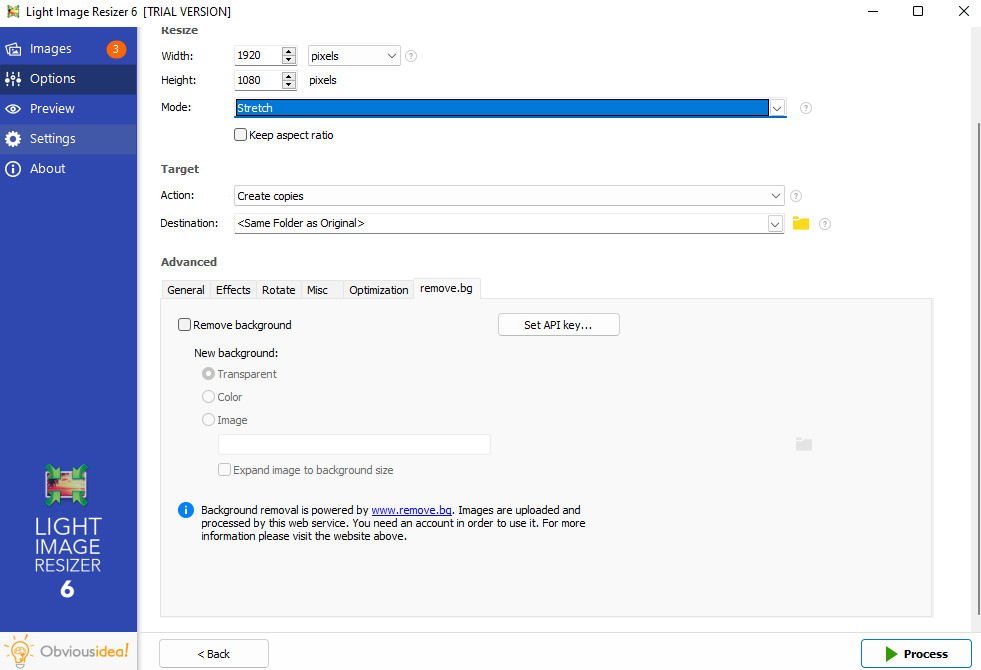Click the background image path field
The width and height of the screenshot is (981, 670).
click(x=354, y=444)
